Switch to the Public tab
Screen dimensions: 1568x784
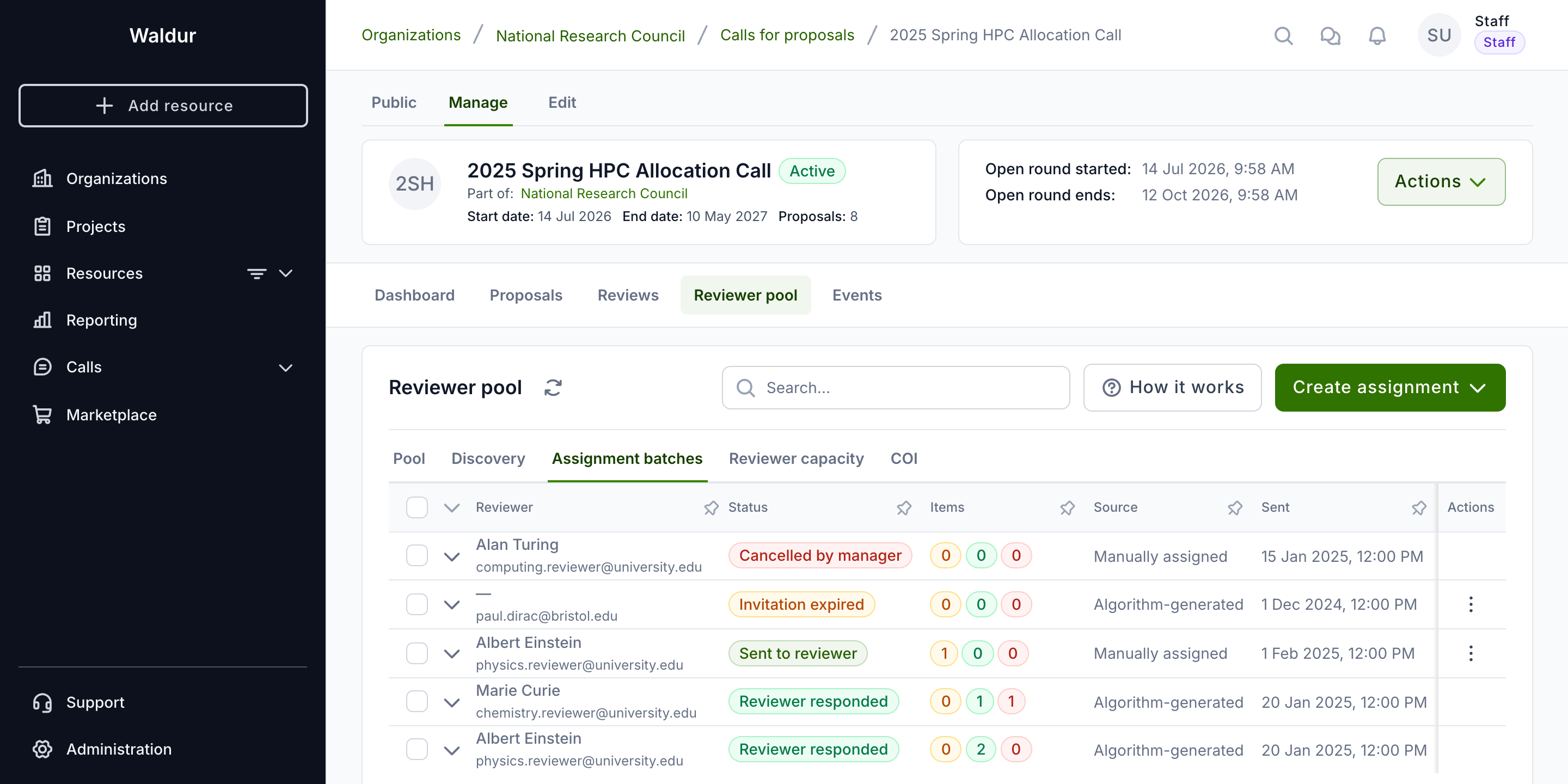pos(394,102)
